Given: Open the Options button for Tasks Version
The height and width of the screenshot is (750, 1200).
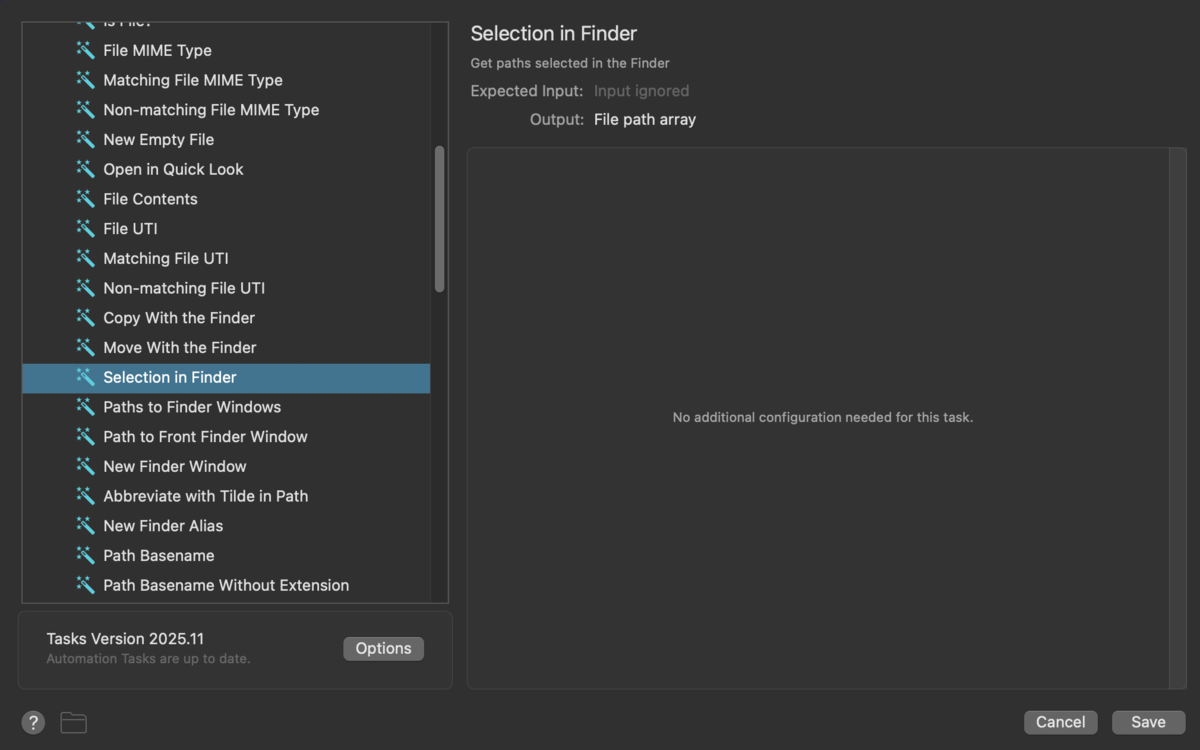Looking at the screenshot, I should click(x=383, y=649).
